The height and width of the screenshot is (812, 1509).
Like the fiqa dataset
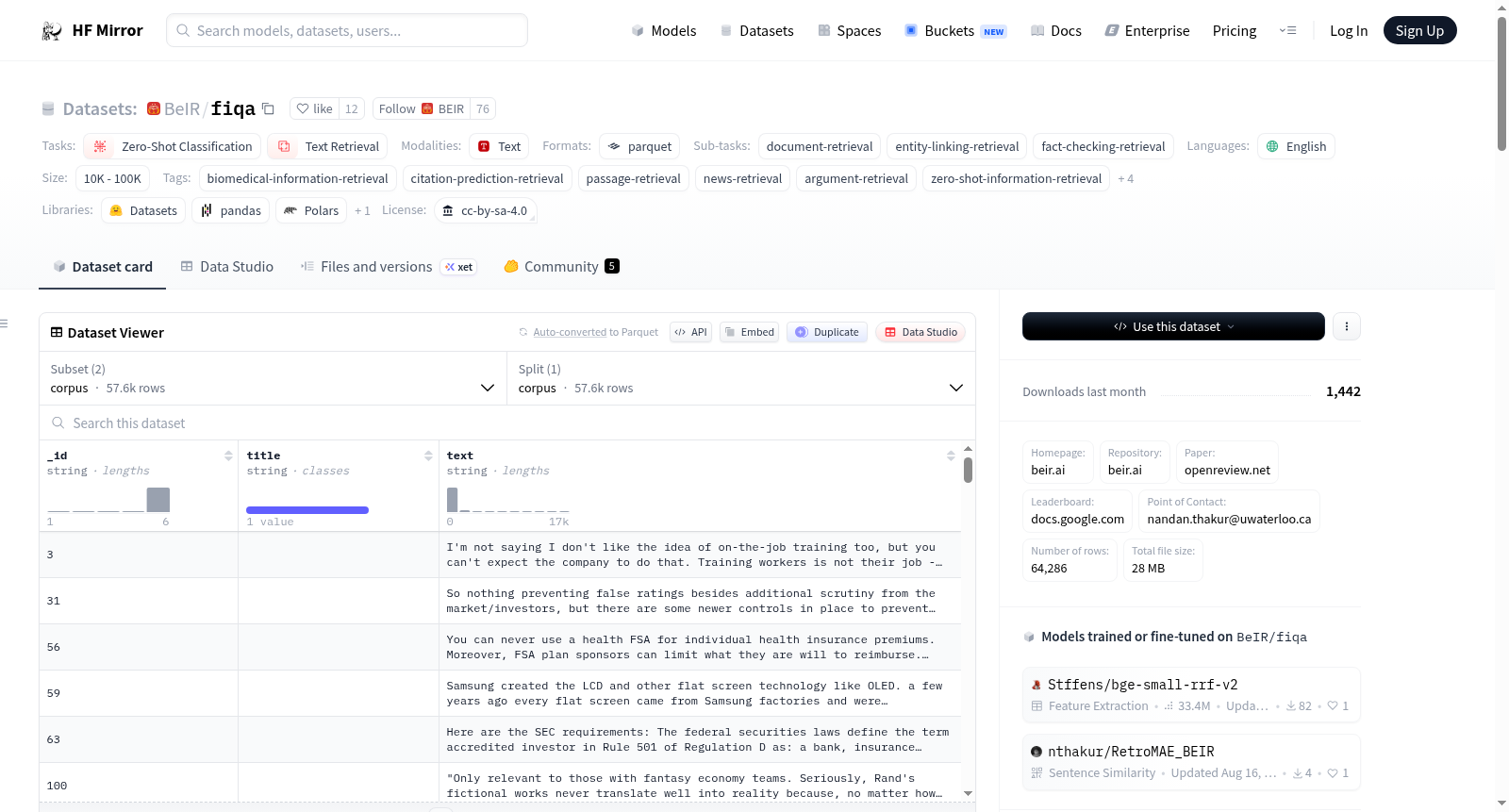(x=315, y=108)
